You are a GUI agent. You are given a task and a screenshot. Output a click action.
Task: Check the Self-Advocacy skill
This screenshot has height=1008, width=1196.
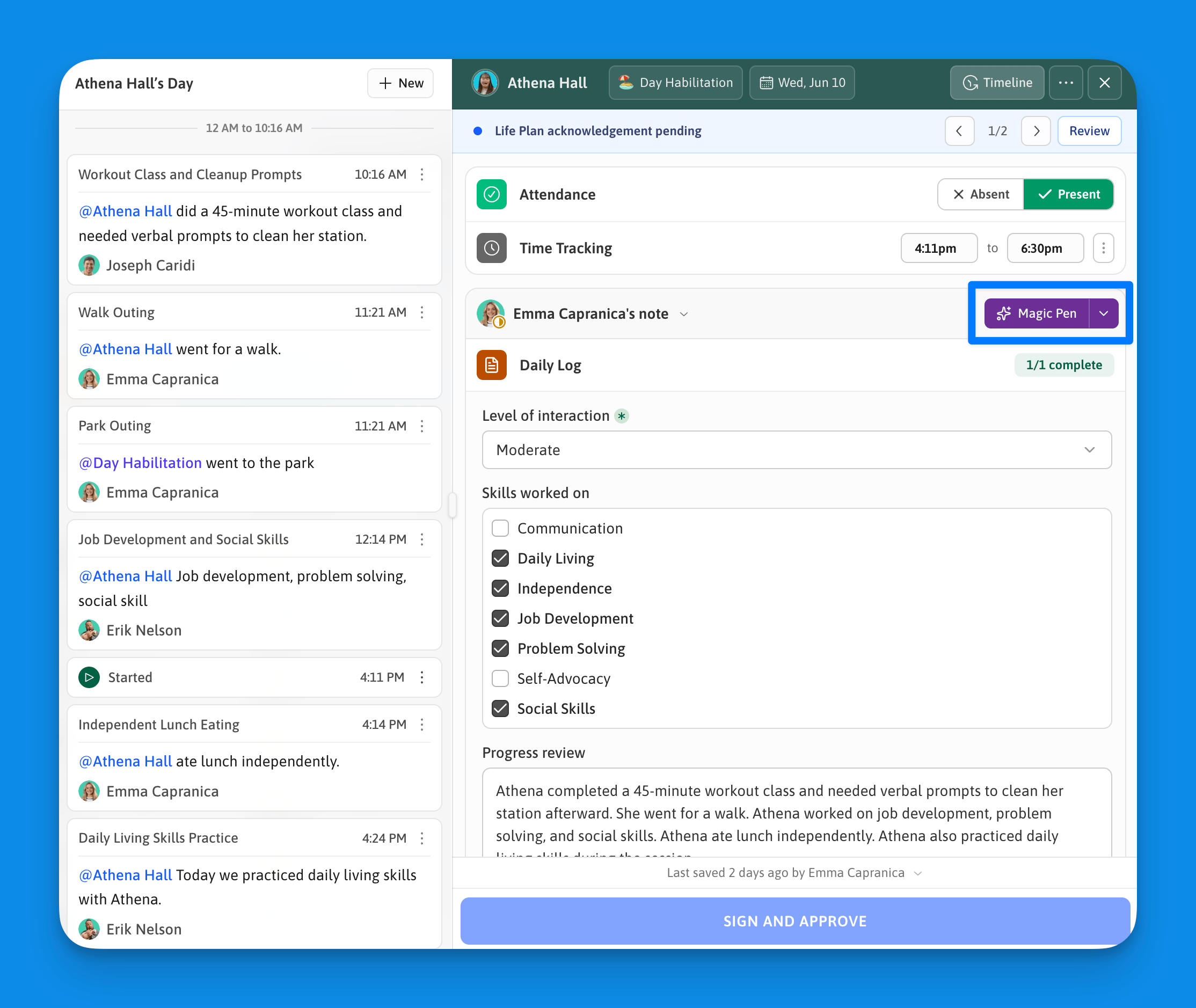[500, 678]
